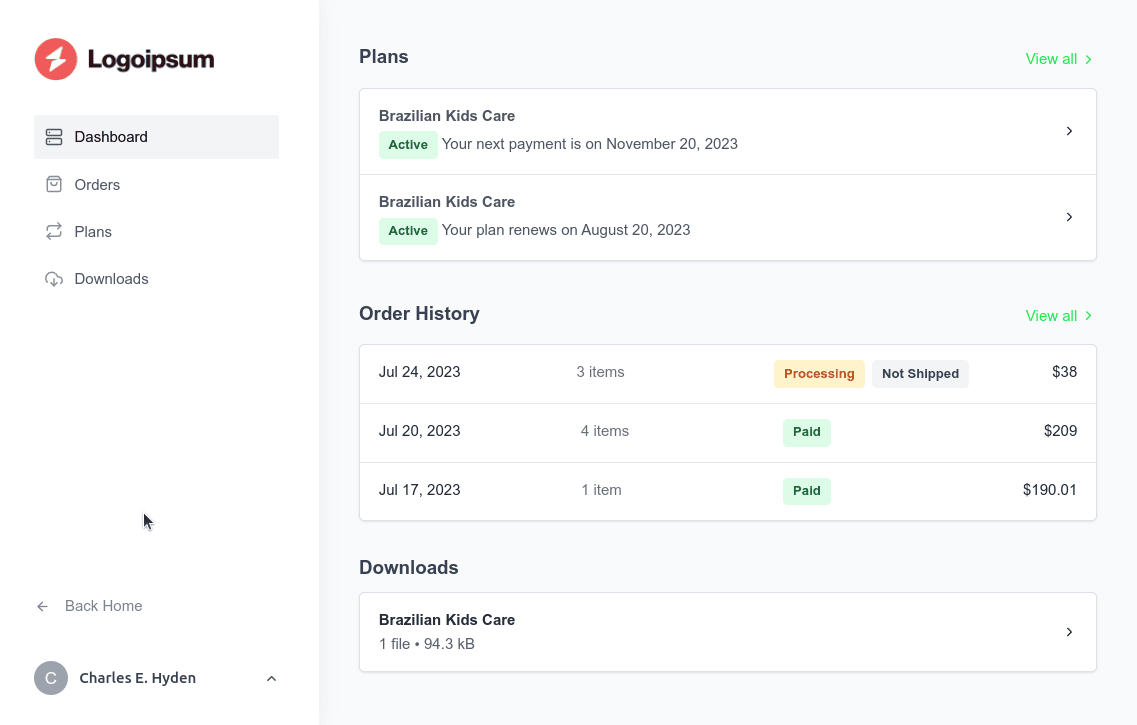Image resolution: width=1137 pixels, height=725 pixels.
Task: Click the green chevron beside Plans View all
Action: coord(1090,59)
